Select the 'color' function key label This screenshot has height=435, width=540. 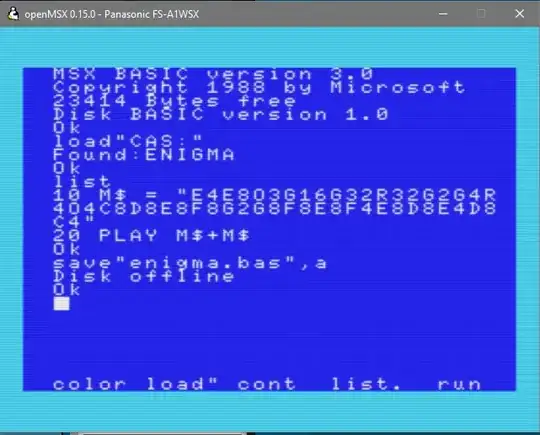pos(89,384)
